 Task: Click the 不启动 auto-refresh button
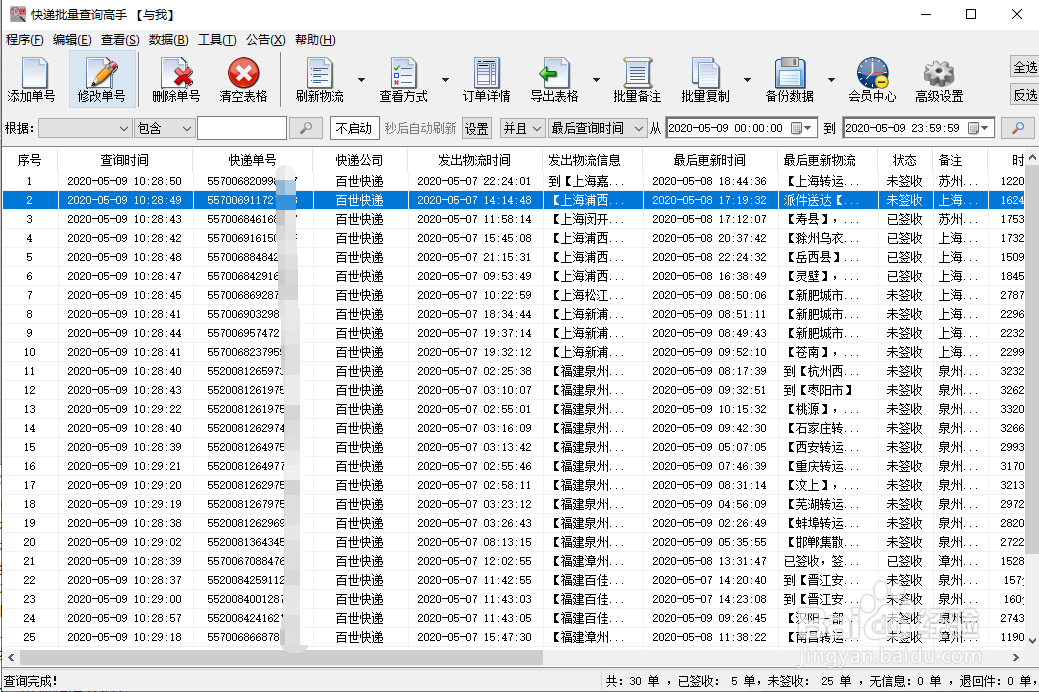(354, 128)
